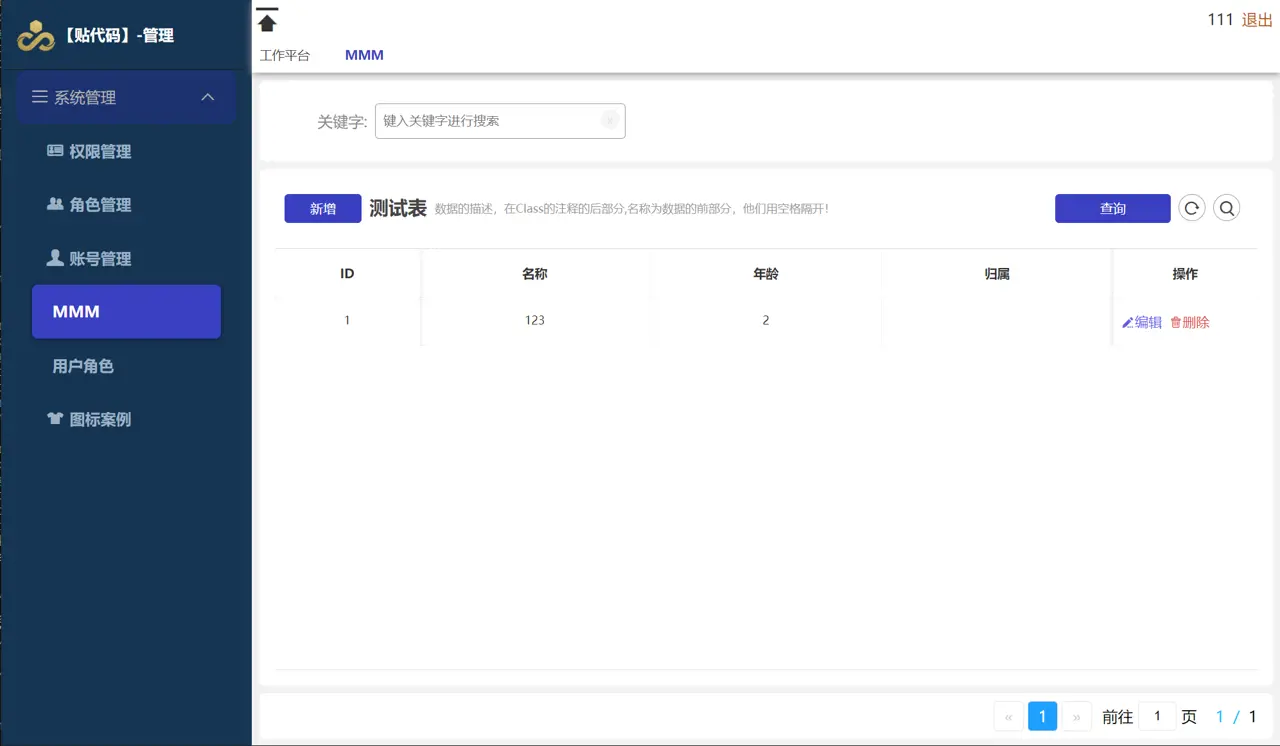Click the 操作 column header
1280x746 pixels.
(1185, 274)
